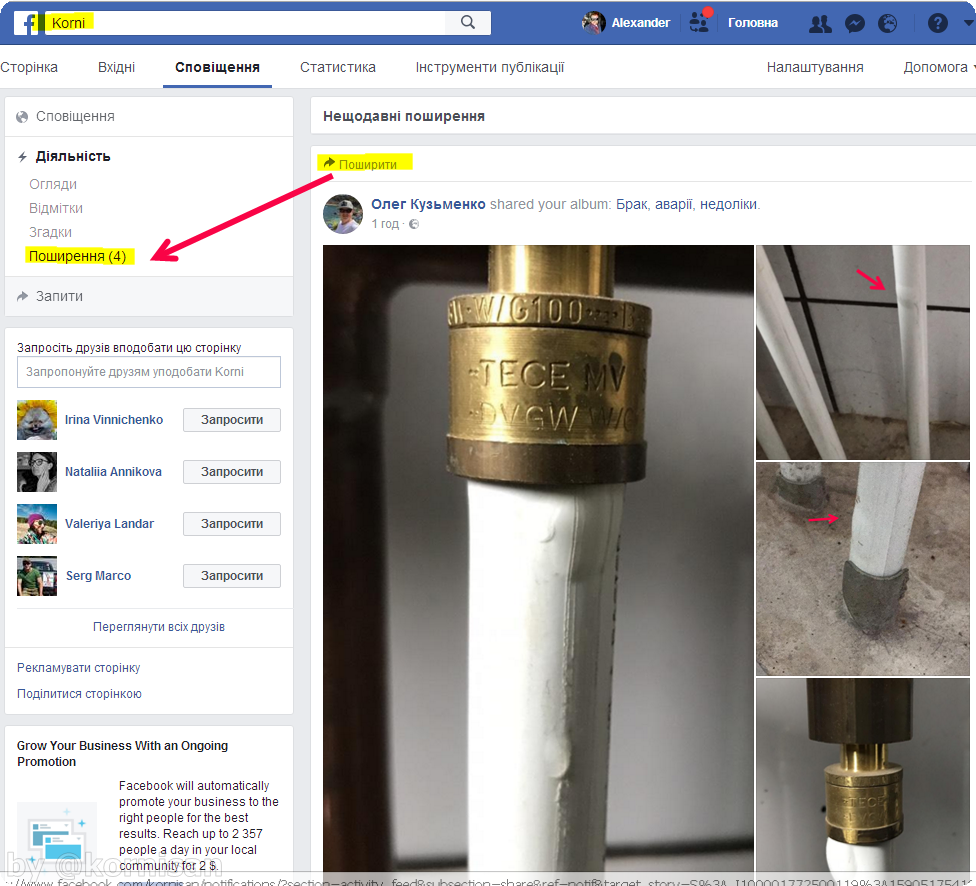Click the search magnifier icon

[x=468, y=22]
